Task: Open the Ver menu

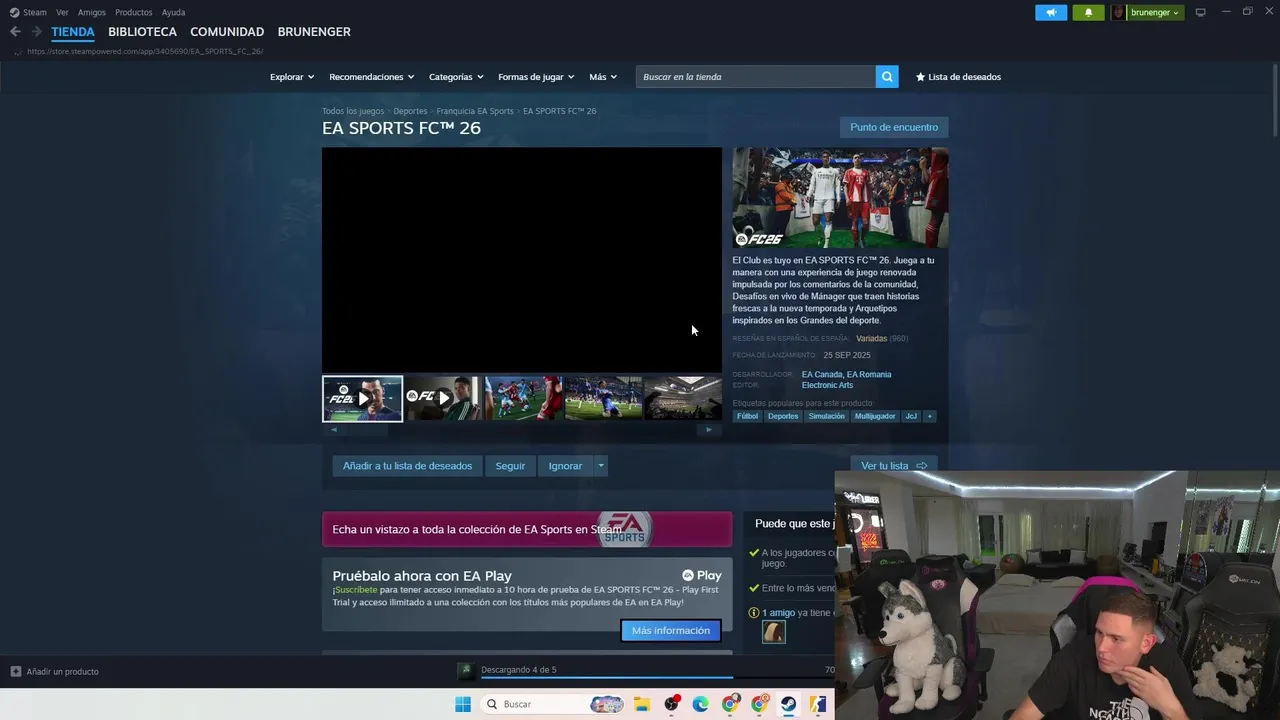Action: tap(62, 12)
